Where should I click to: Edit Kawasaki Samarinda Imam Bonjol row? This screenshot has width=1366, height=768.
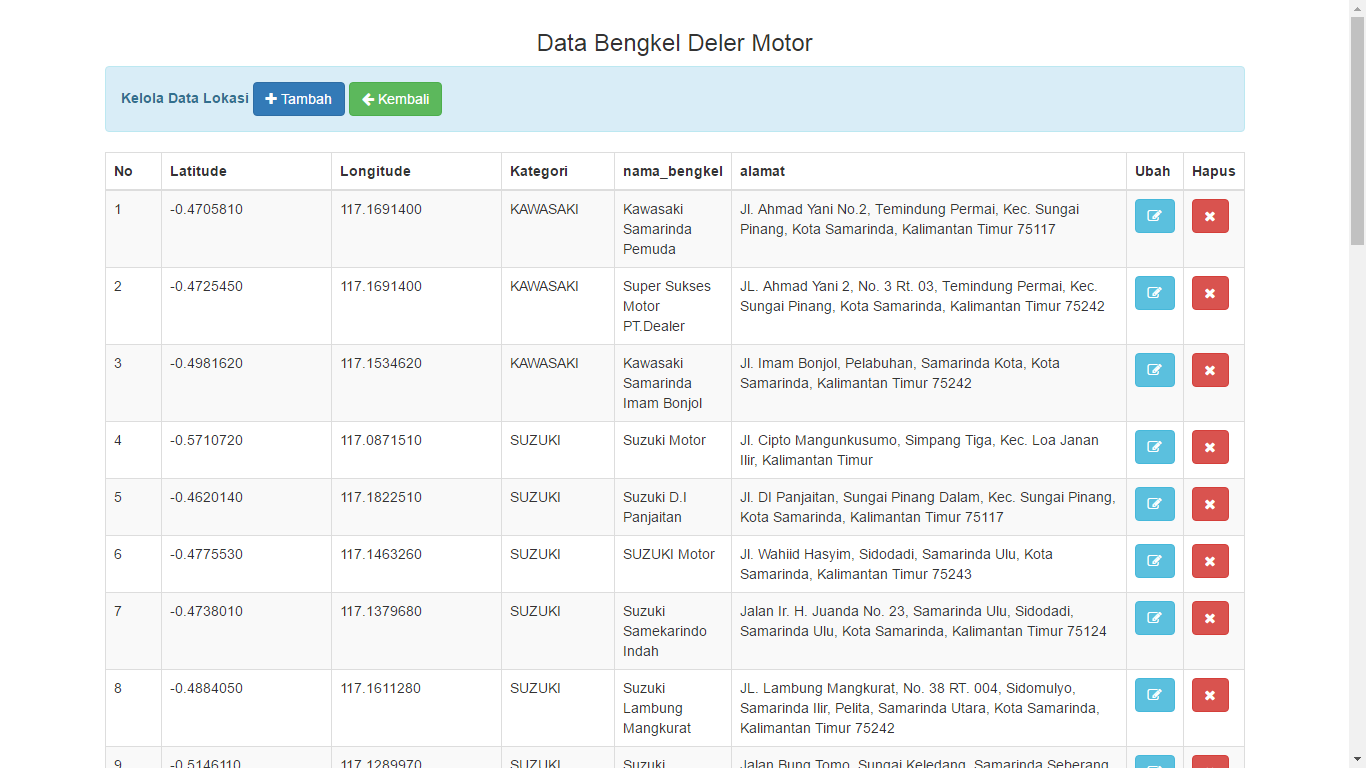(x=1154, y=370)
